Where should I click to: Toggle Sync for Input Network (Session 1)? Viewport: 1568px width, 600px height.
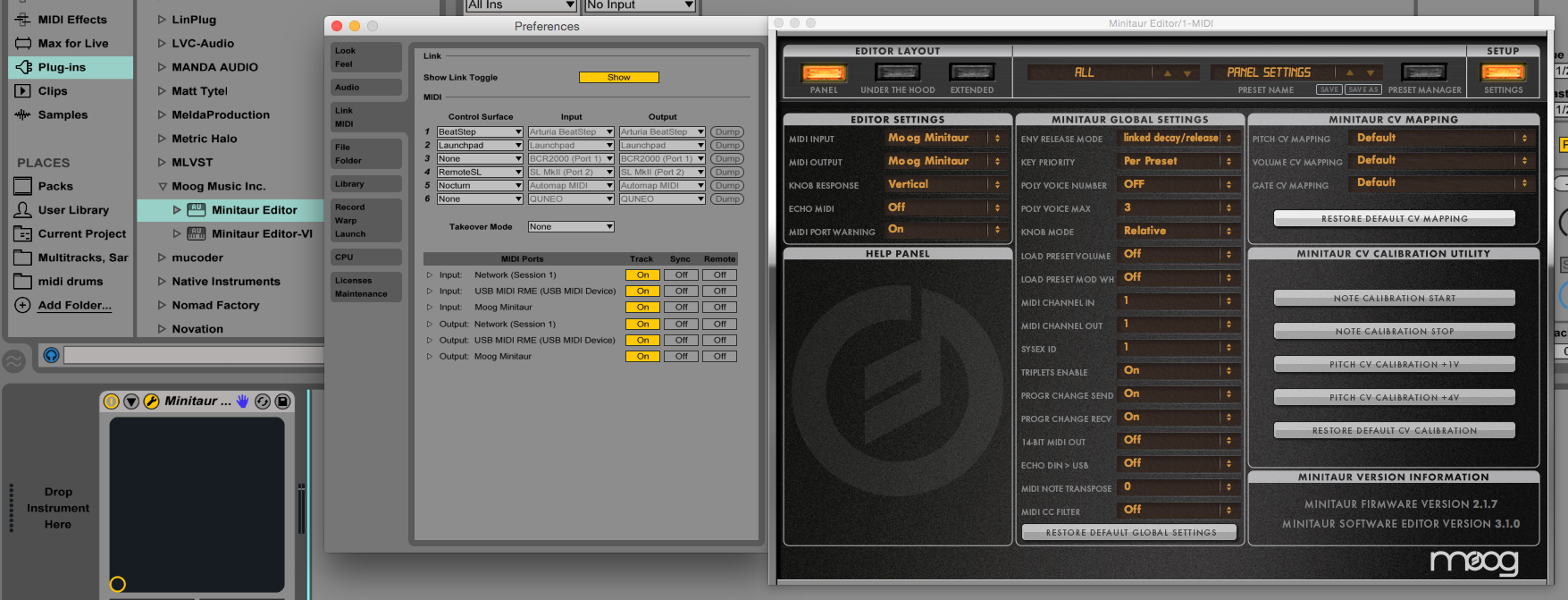682,275
